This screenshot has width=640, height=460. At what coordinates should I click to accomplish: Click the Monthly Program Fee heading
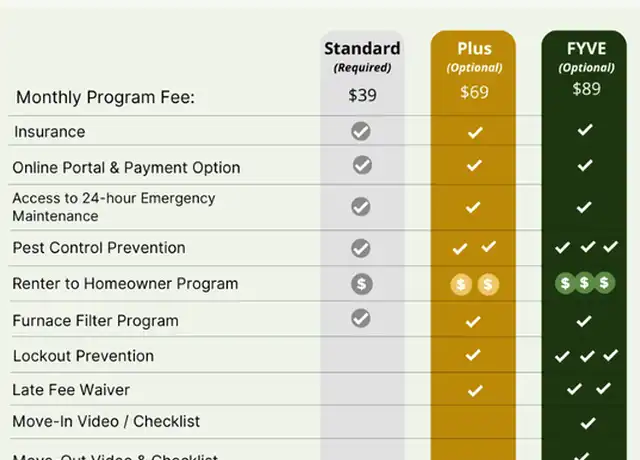coord(105,98)
